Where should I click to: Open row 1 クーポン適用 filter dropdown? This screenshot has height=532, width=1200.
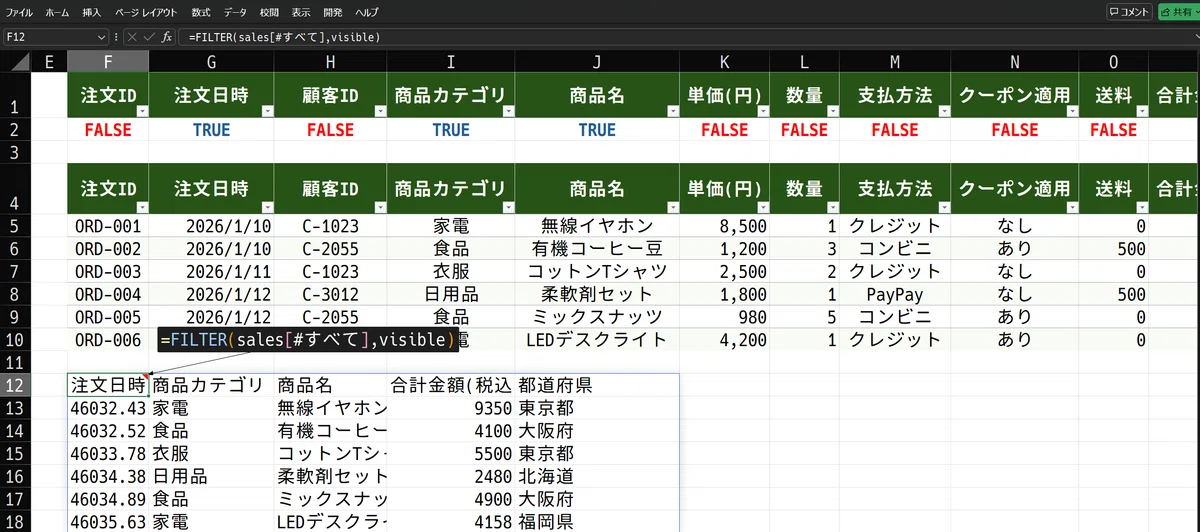(x=1072, y=110)
